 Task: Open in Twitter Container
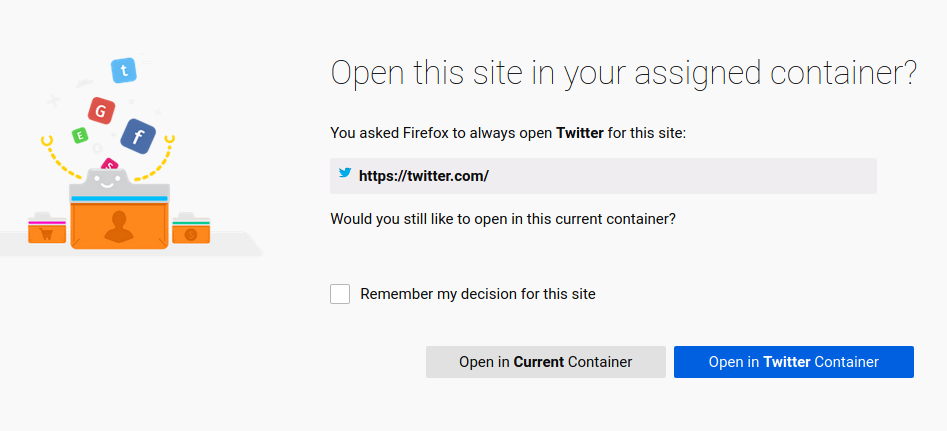click(x=793, y=362)
